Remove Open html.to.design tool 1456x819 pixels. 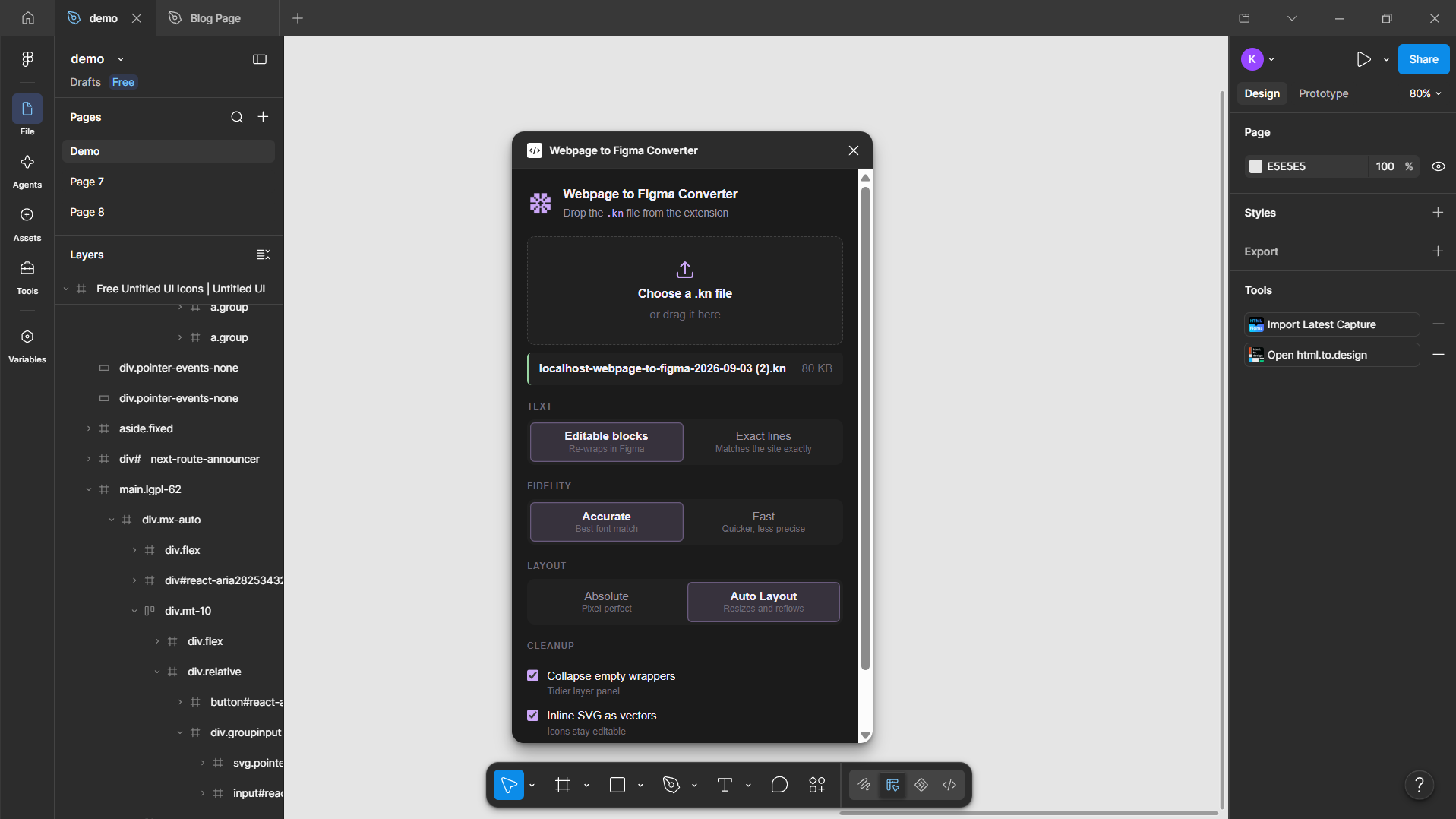[x=1438, y=355]
